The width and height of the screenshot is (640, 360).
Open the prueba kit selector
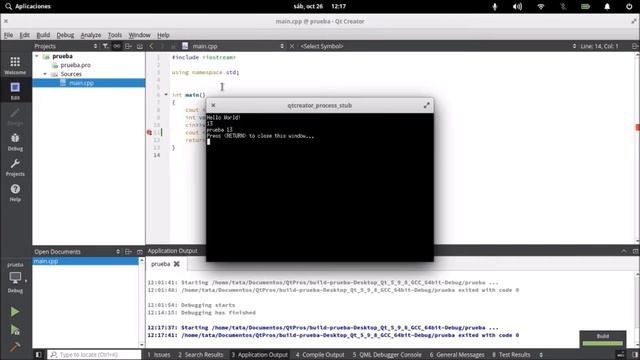click(15, 278)
